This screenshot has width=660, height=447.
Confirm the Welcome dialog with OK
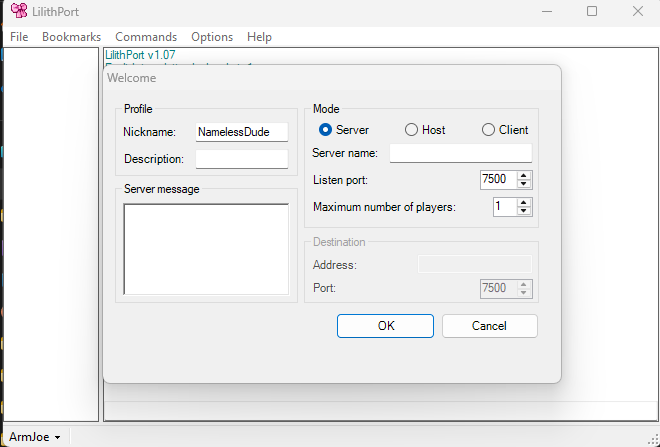[385, 326]
